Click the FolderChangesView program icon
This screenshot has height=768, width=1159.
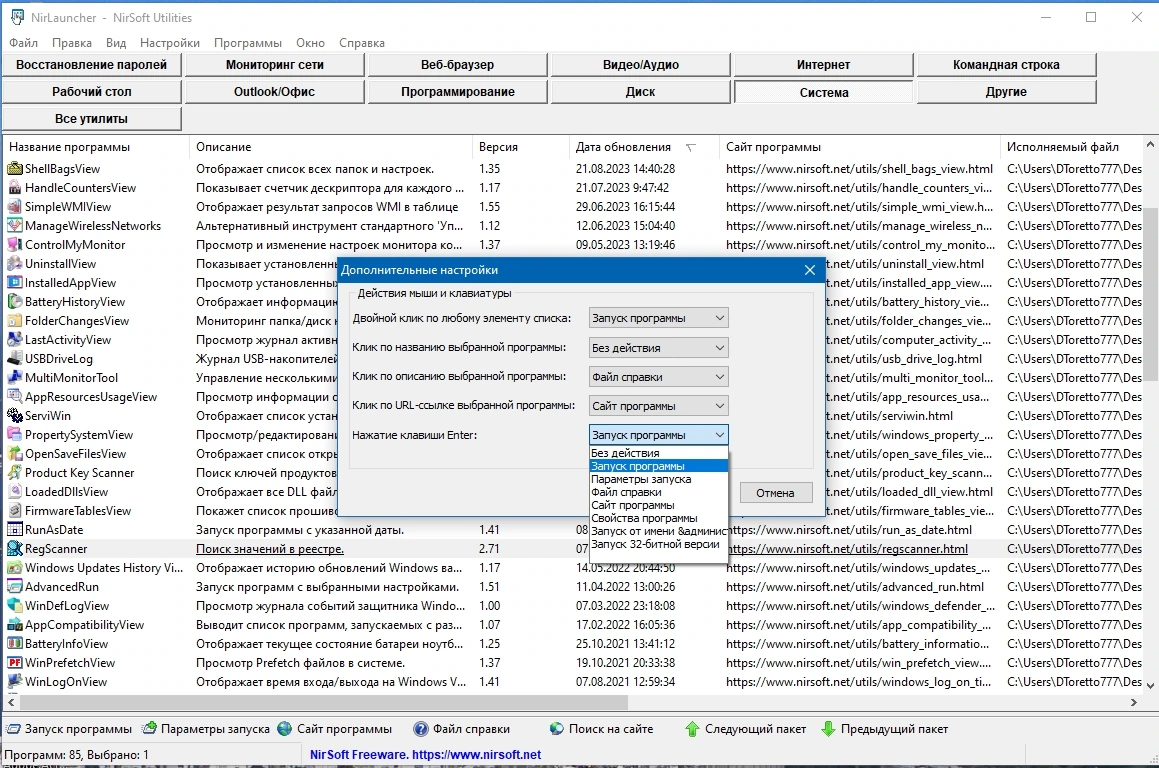pos(15,321)
